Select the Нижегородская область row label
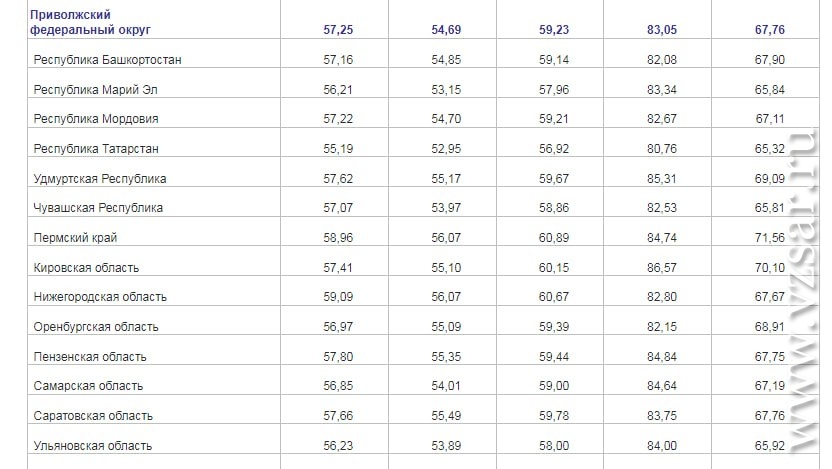Viewport: 832px width, 469px height. (x=100, y=297)
